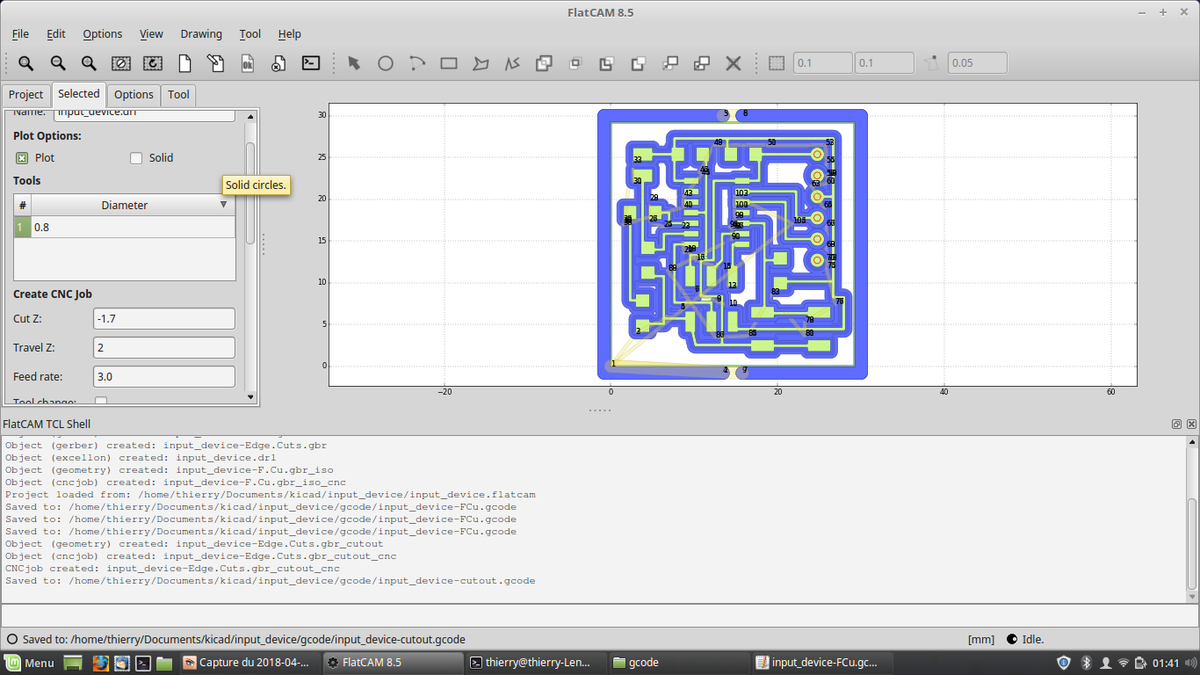Click the Zoom In magnifier icon
Image resolution: width=1200 pixels, height=675 pixels.
tap(89, 63)
